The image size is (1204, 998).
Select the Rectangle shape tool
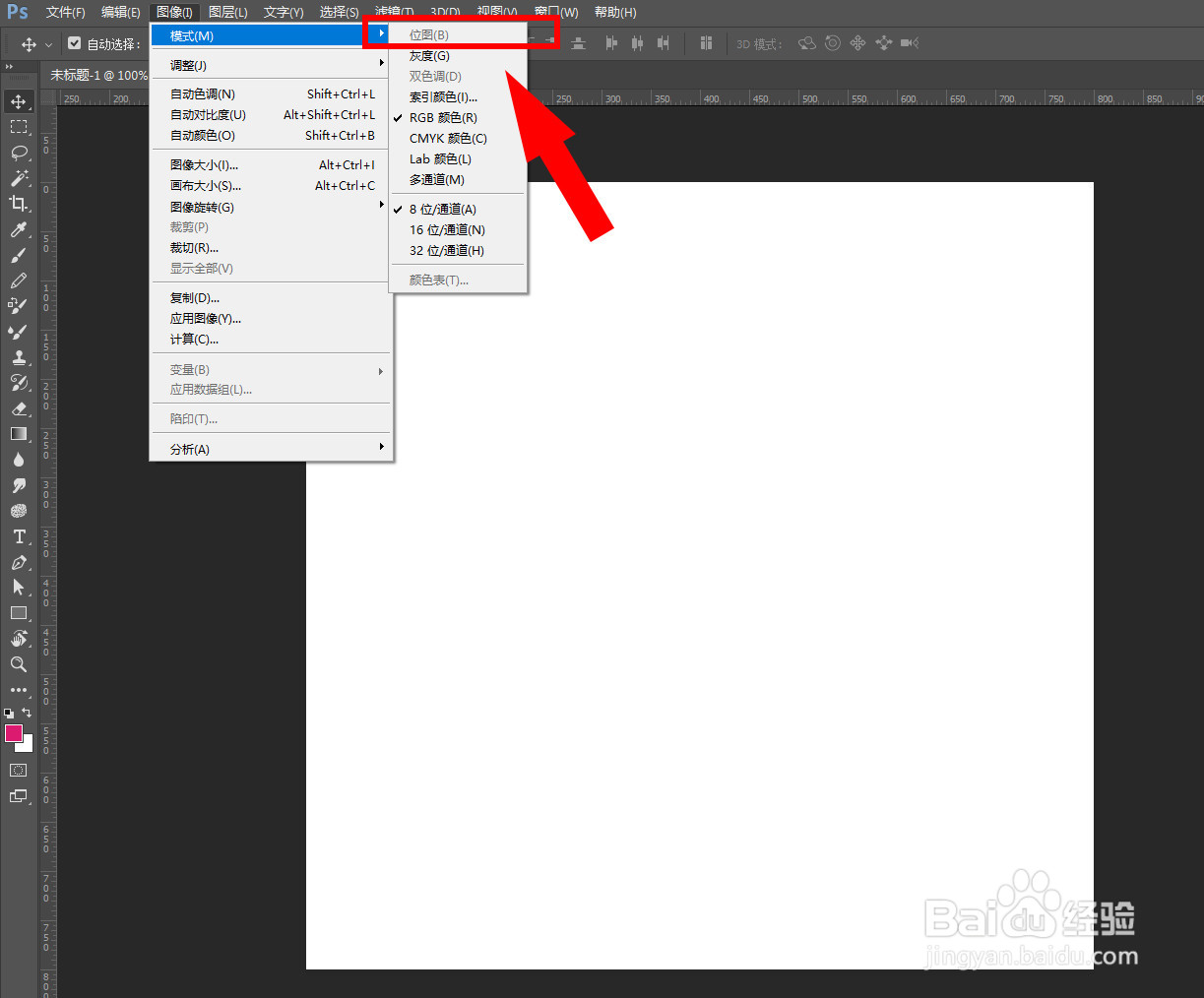pyautogui.click(x=19, y=613)
